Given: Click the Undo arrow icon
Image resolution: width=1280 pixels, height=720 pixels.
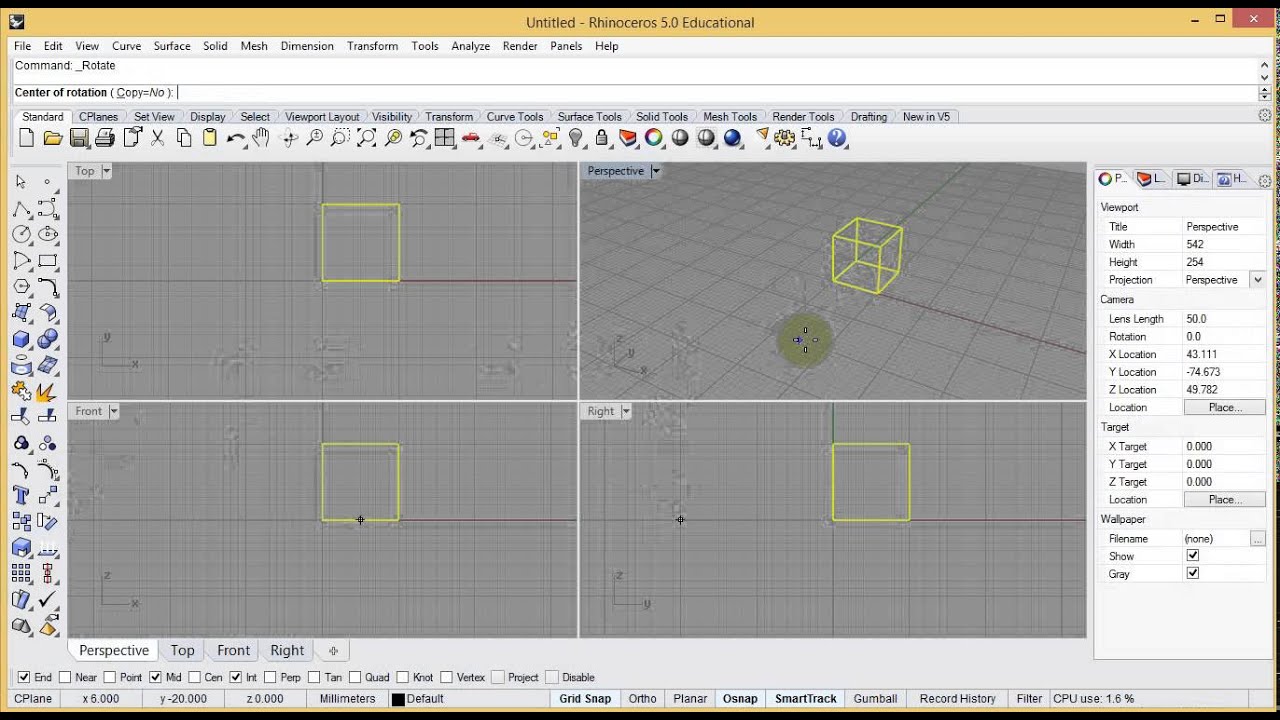Looking at the screenshot, I should 235,138.
